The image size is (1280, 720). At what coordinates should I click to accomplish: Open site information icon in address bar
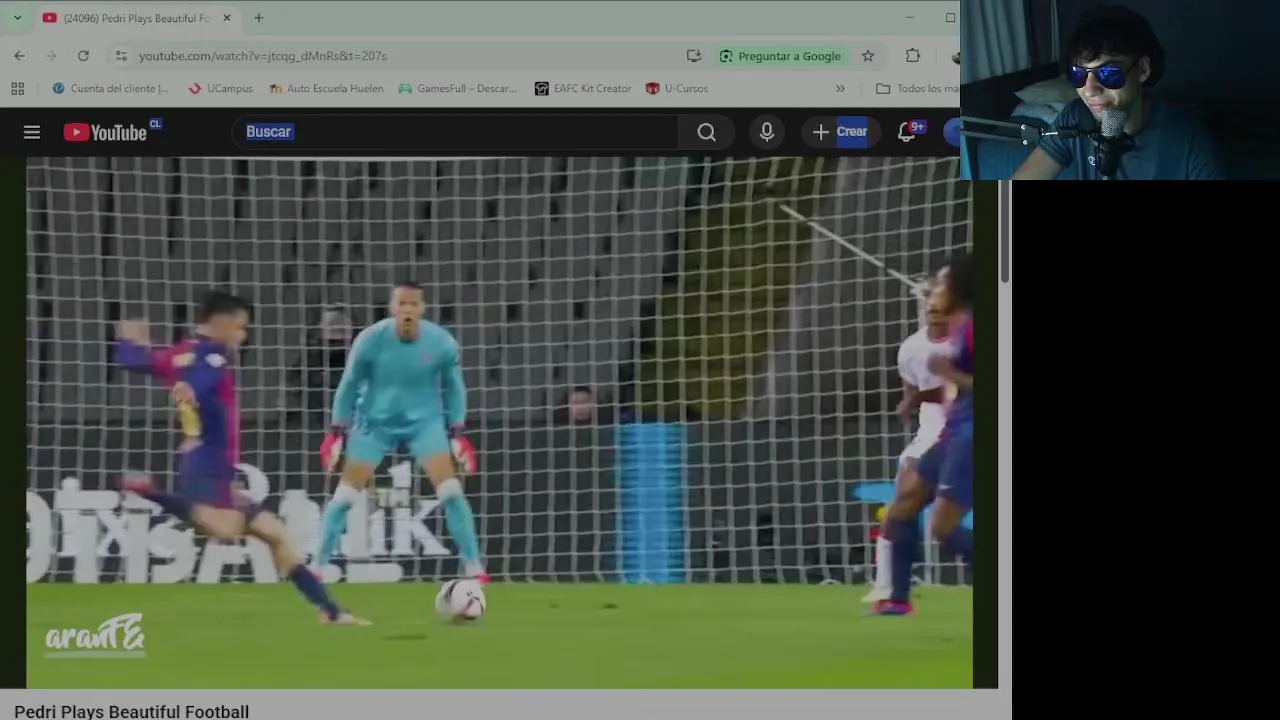click(121, 56)
